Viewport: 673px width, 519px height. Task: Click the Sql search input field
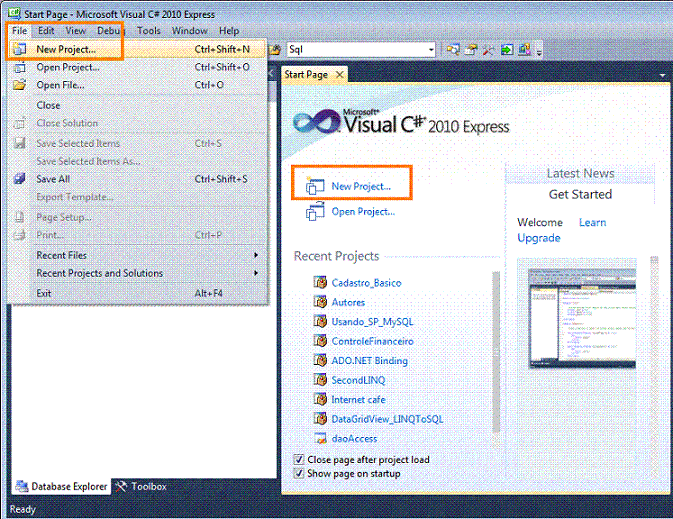point(357,50)
